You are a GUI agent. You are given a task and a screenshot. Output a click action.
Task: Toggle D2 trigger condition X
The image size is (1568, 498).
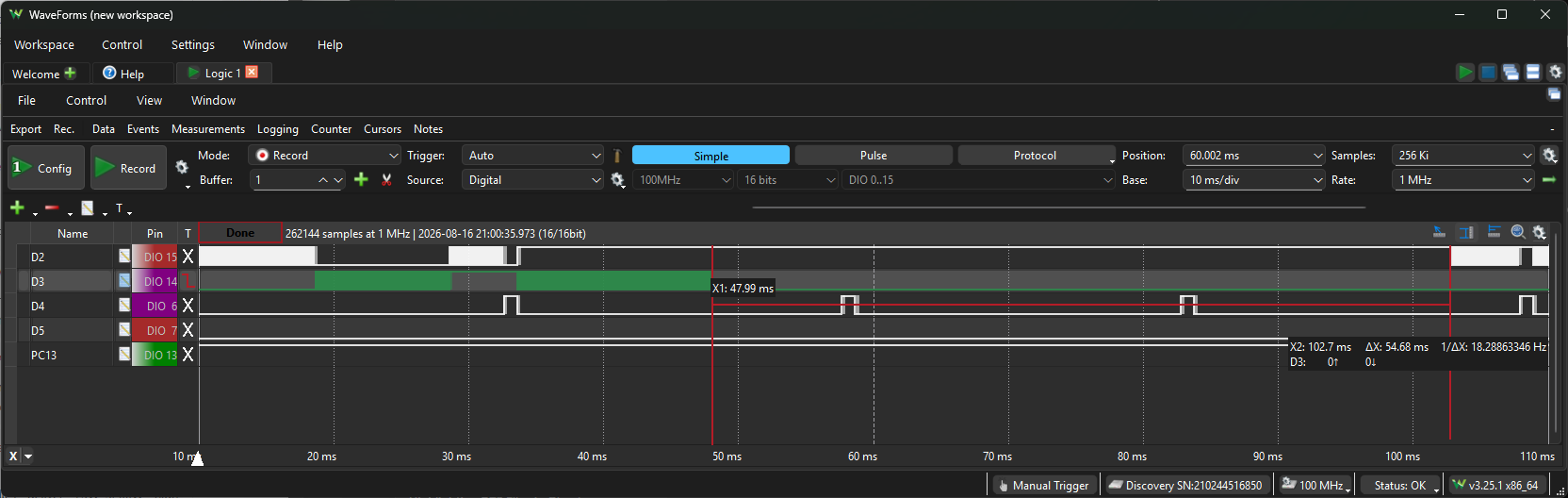coord(188,256)
